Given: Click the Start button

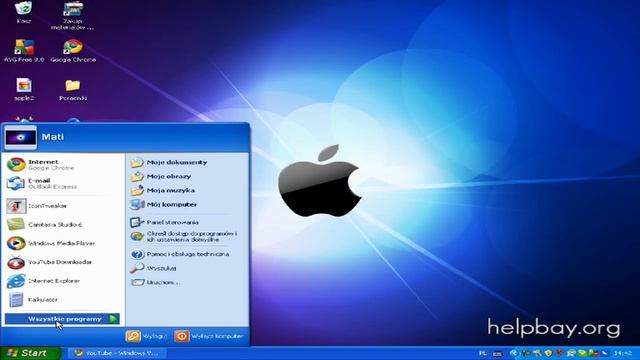Looking at the screenshot, I should pos(30,353).
